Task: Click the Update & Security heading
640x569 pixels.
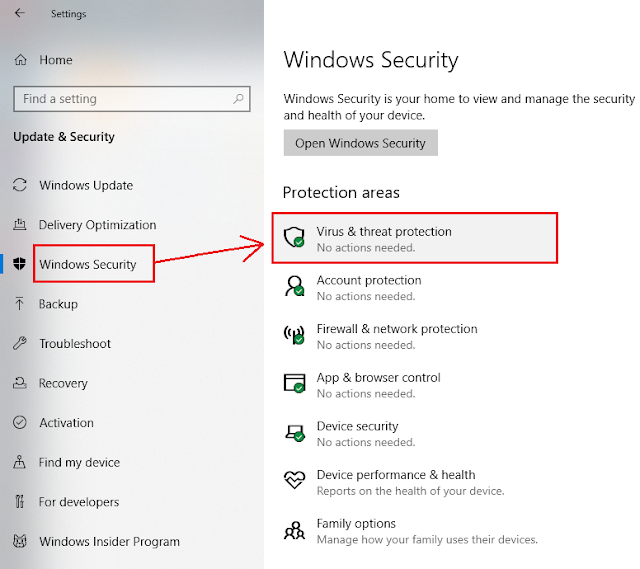Action: pos(64,136)
